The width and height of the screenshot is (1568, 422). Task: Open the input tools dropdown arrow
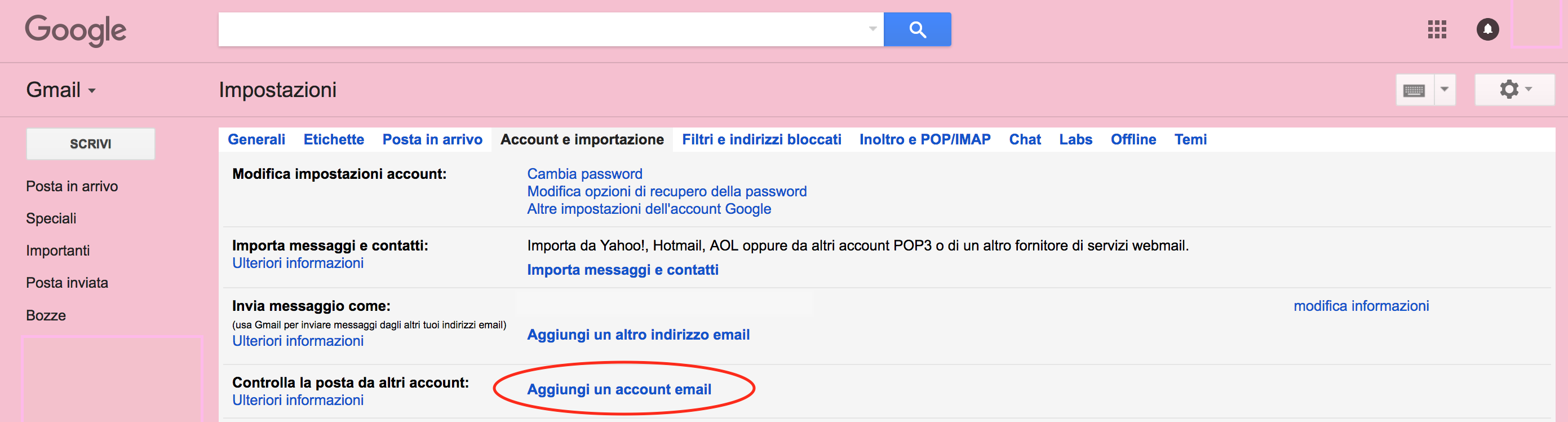[x=1445, y=90]
